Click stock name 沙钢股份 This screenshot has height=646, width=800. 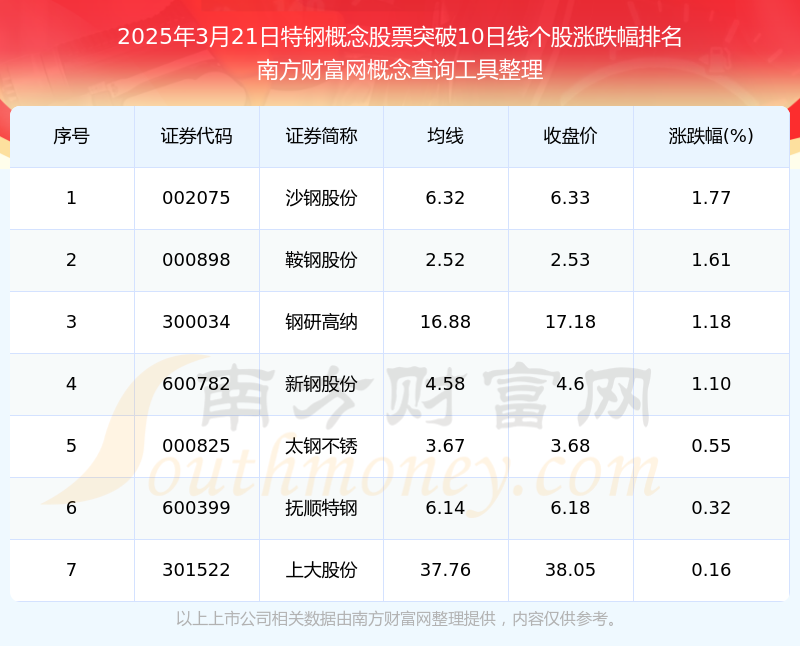[321, 198]
